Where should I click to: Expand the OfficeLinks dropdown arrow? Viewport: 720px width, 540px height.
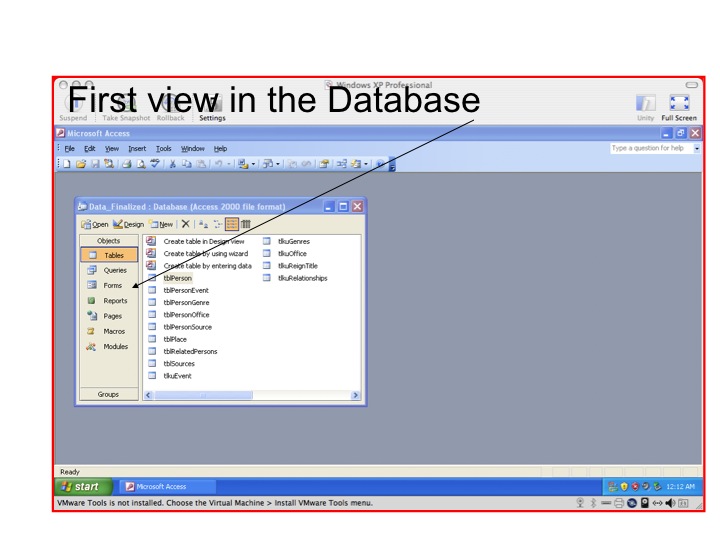(x=253, y=164)
